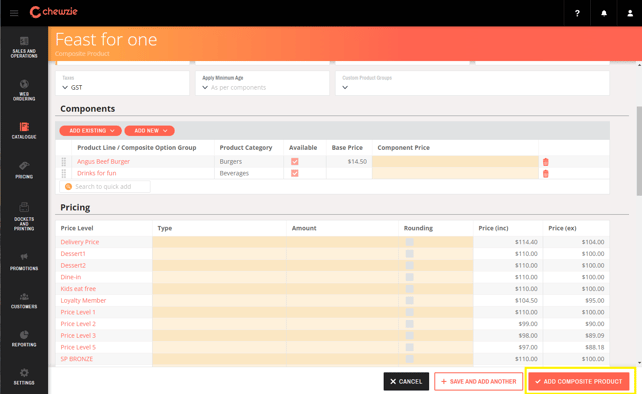Viewport: 642px width, 394px height.
Task: Open the notifications bell icon
Action: point(604,13)
